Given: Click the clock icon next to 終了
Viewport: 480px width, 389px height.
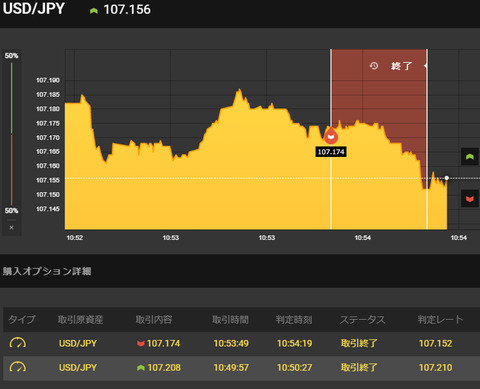Looking at the screenshot, I should click(374, 66).
